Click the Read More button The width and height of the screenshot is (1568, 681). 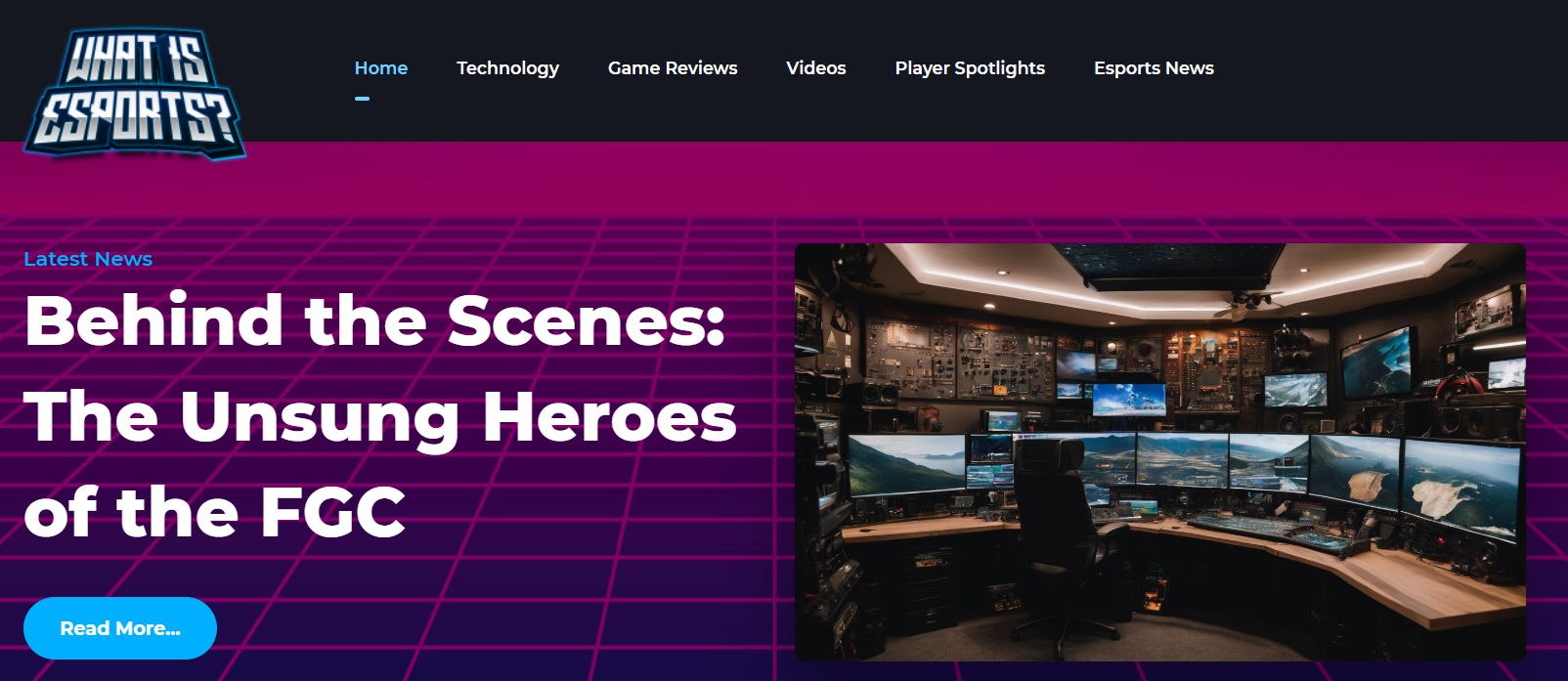(120, 628)
